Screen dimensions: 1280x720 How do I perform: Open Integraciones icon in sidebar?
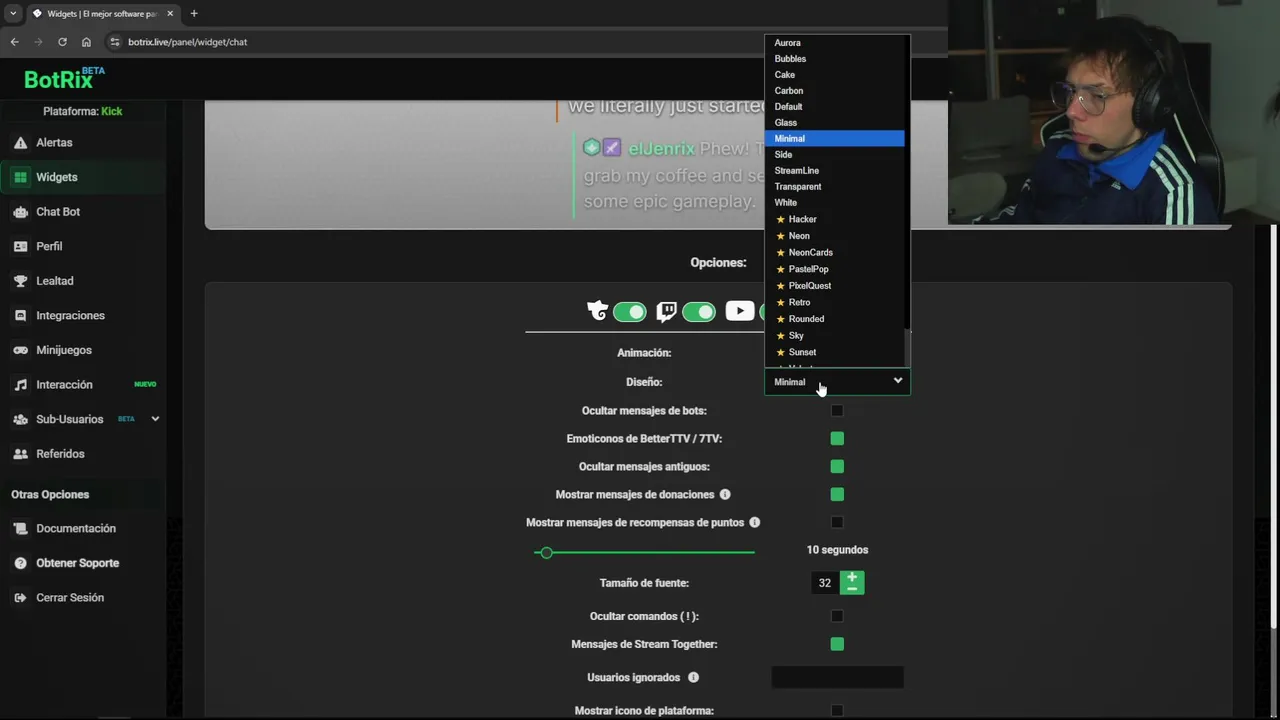[20, 315]
